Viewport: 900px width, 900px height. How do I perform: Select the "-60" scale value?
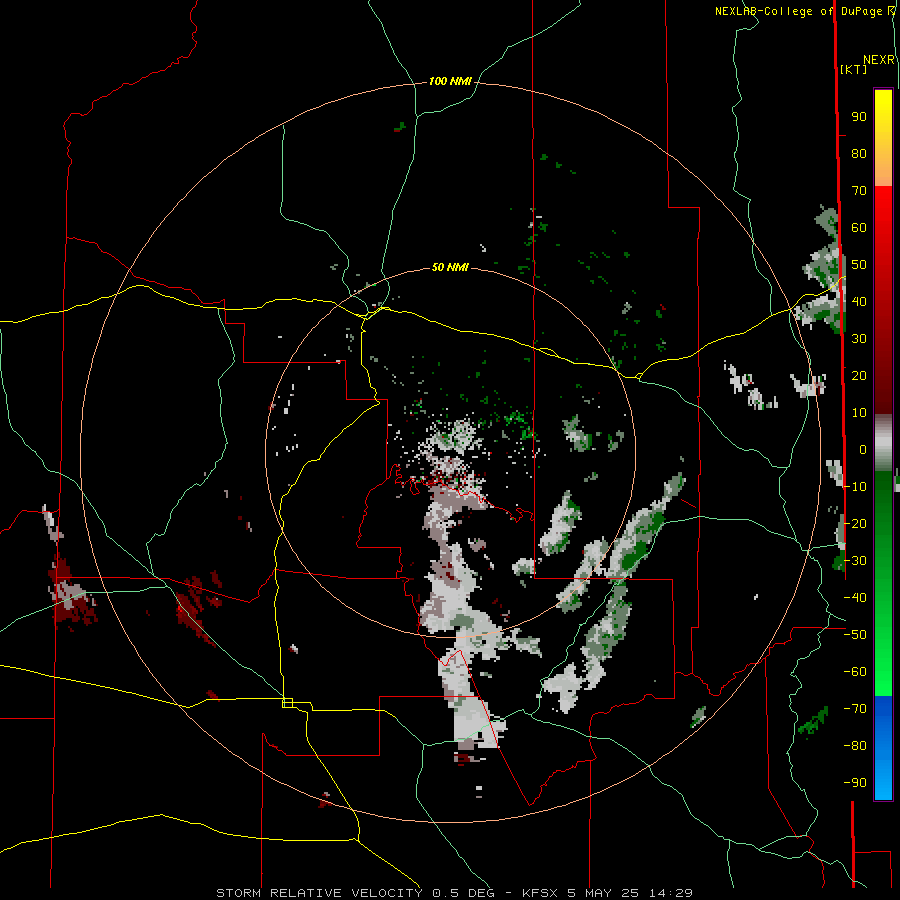[855, 672]
